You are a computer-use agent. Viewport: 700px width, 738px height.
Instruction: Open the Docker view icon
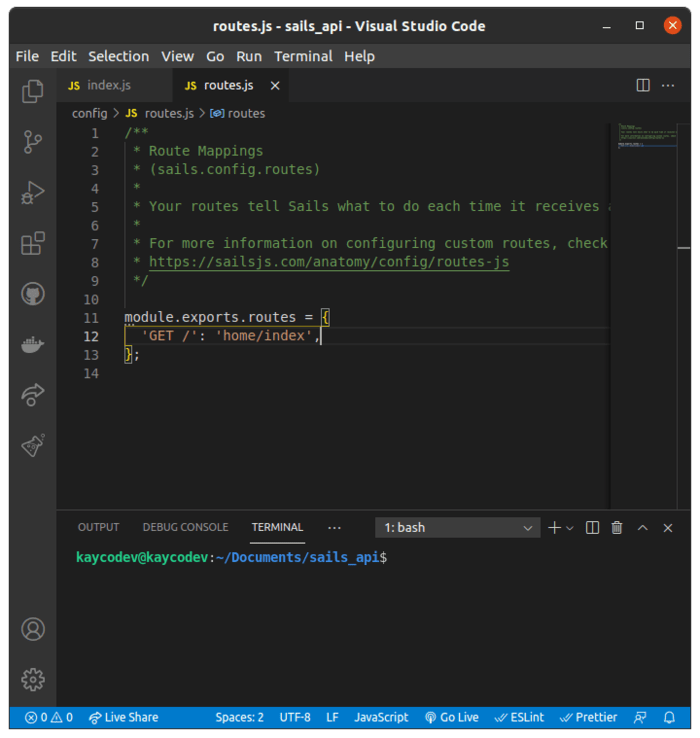coord(32,345)
